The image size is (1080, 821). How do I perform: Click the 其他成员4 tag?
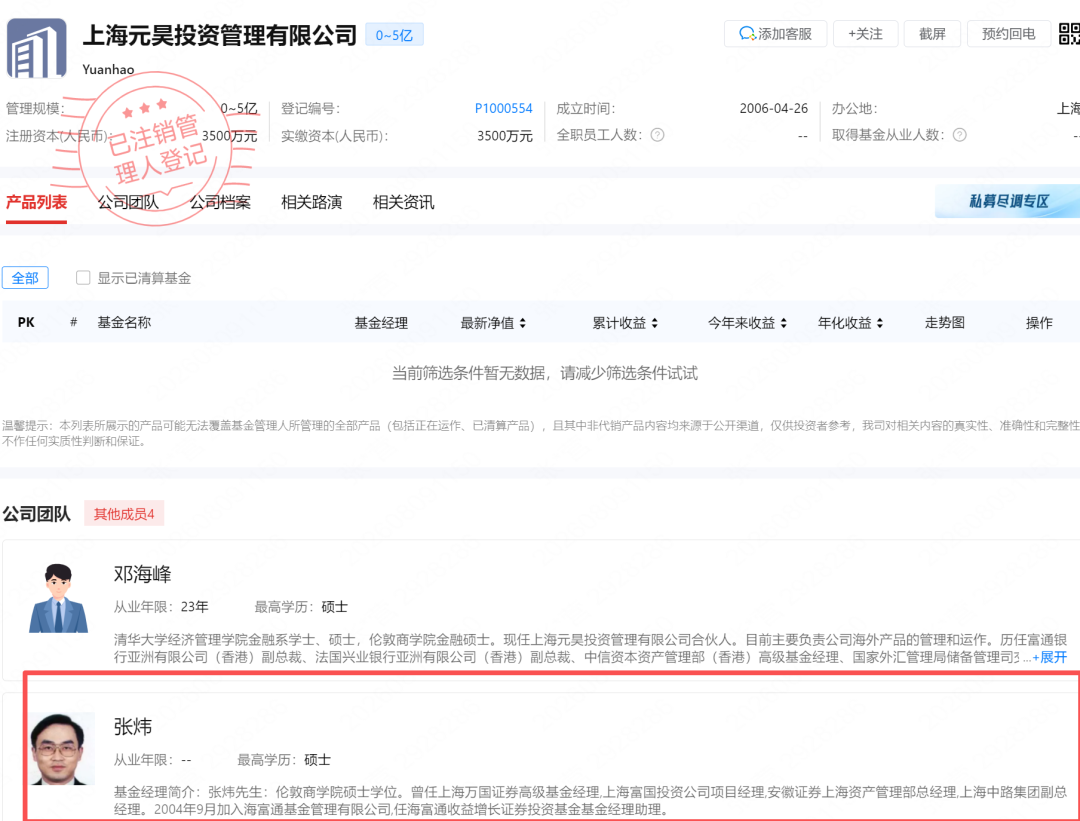(124, 514)
